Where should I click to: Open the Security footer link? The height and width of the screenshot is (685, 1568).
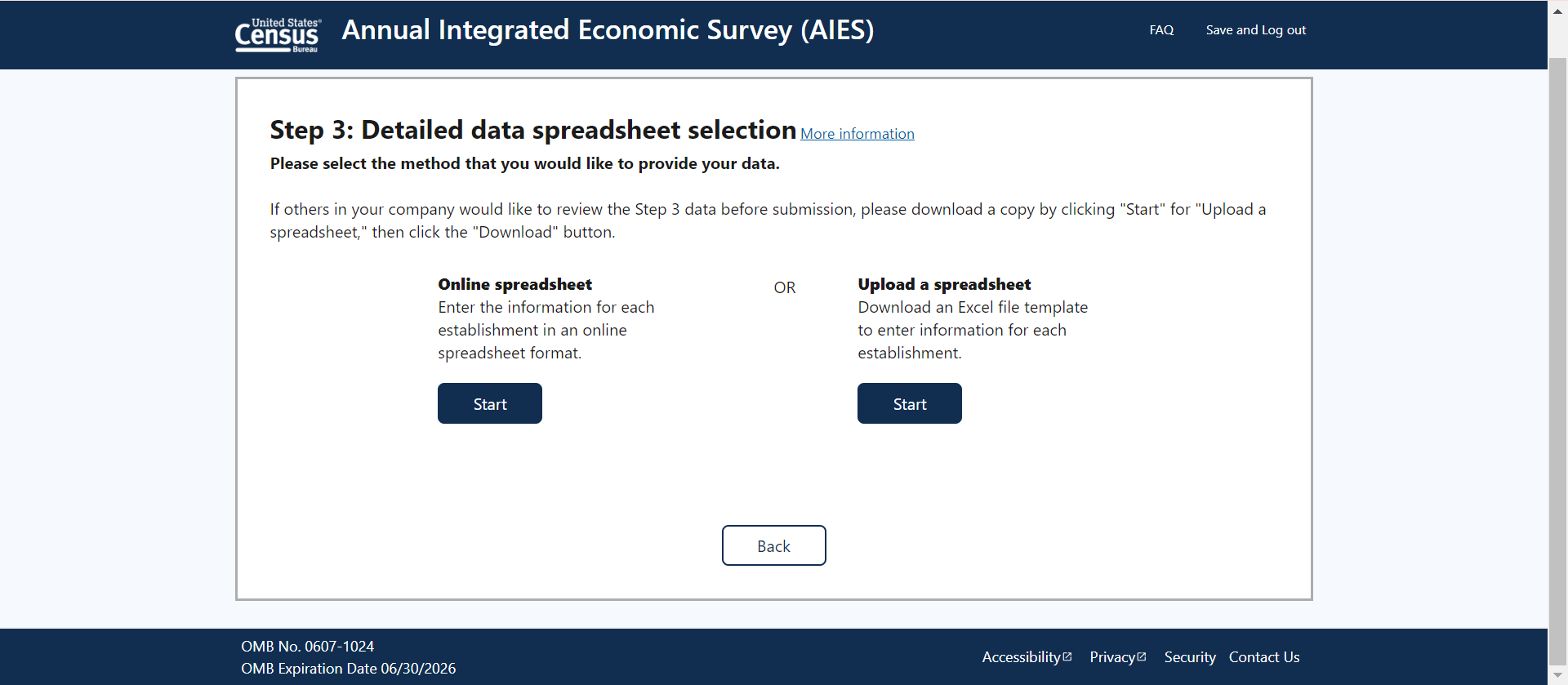point(1190,657)
